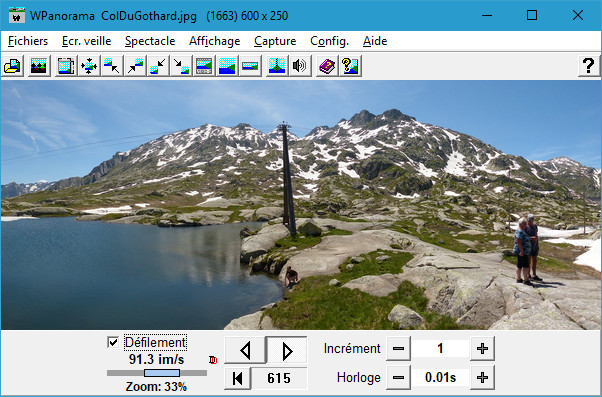Screen dimensions: 602x397
Task: Click the large question mark toolbar button
Action: [589, 66]
